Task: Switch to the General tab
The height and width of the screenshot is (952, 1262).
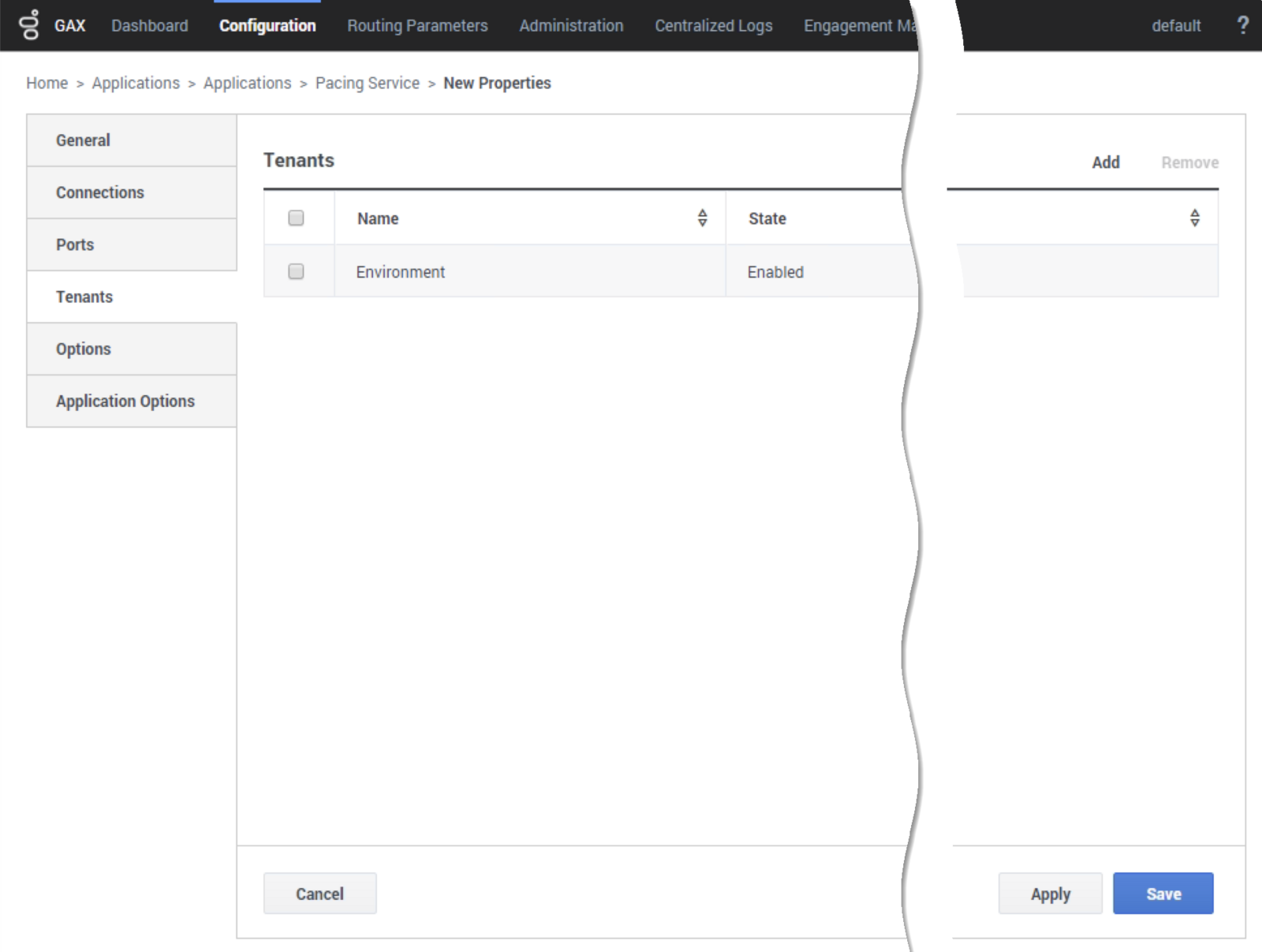Action: (x=132, y=140)
